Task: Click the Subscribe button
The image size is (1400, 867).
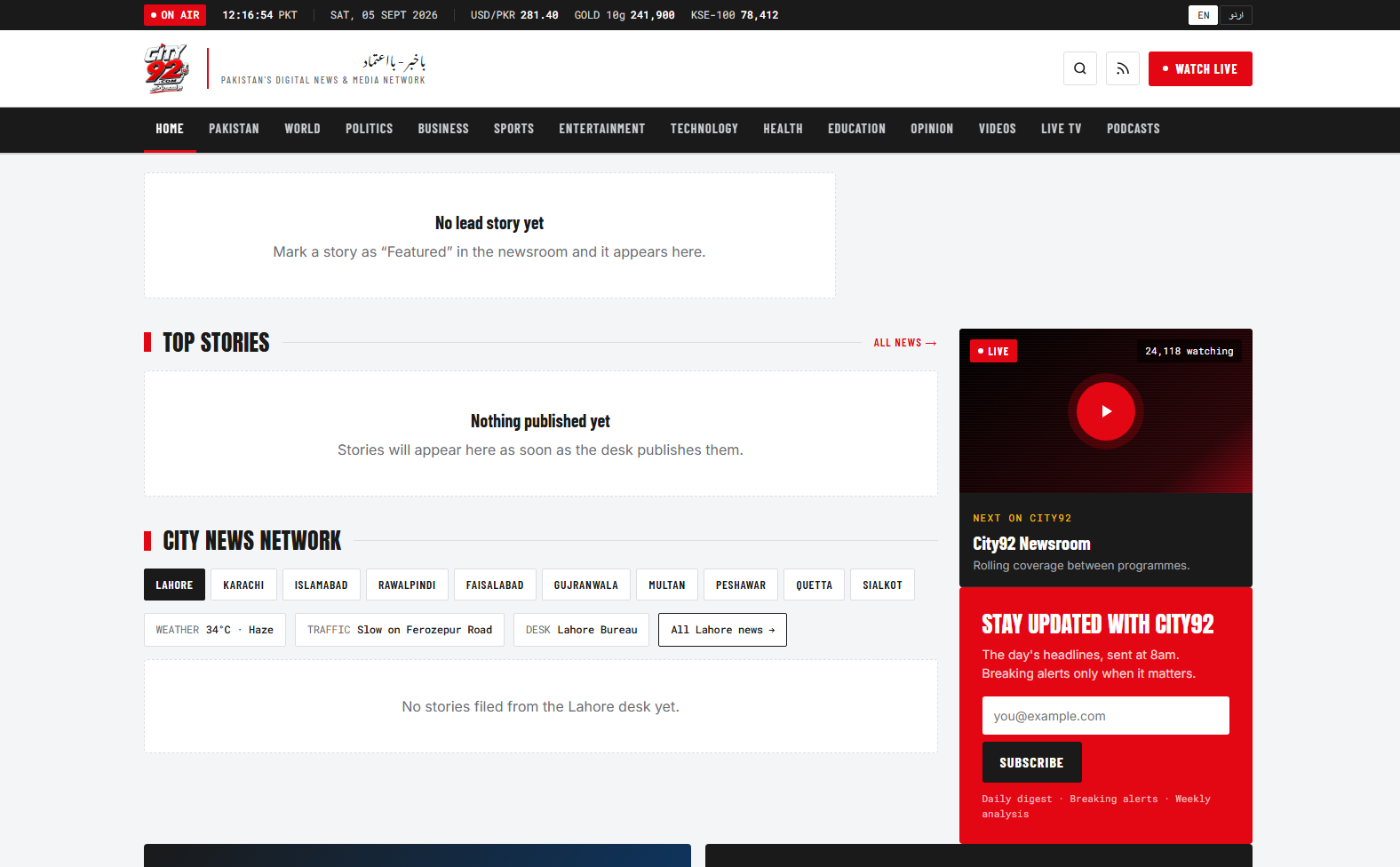Action: 1031,762
